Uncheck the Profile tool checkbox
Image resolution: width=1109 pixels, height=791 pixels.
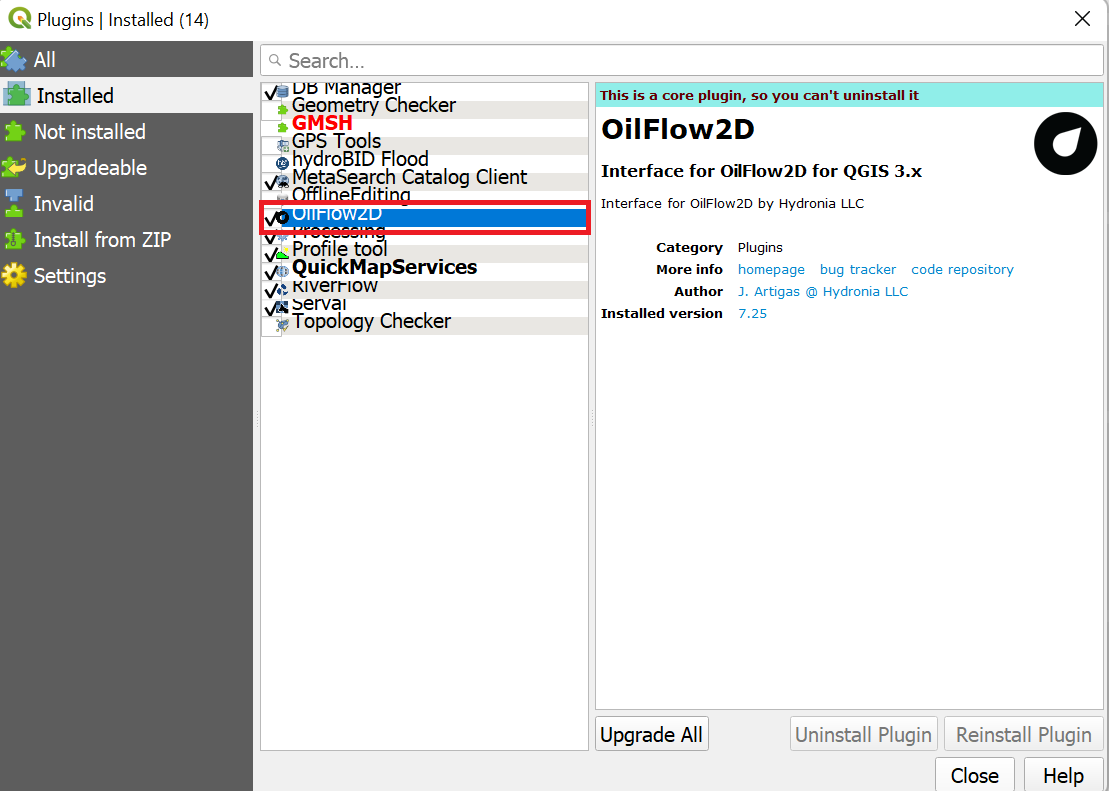270,254
